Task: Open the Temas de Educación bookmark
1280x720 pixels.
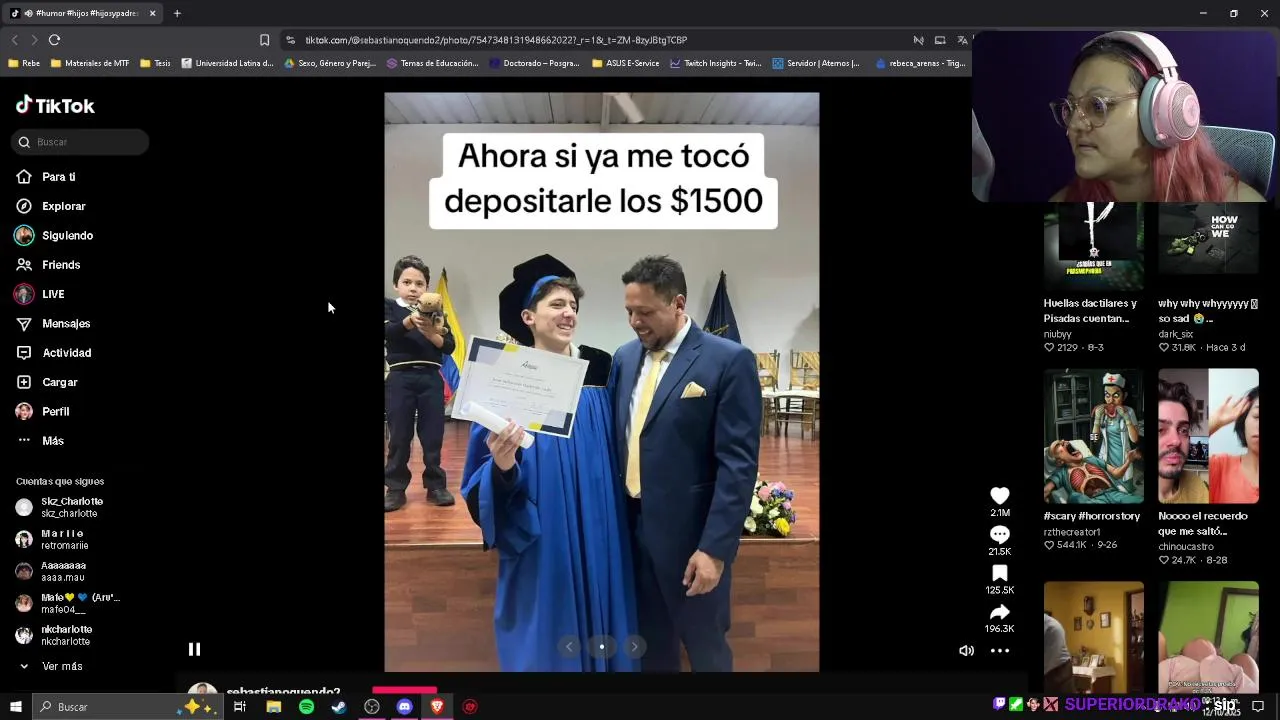Action: (x=432, y=63)
